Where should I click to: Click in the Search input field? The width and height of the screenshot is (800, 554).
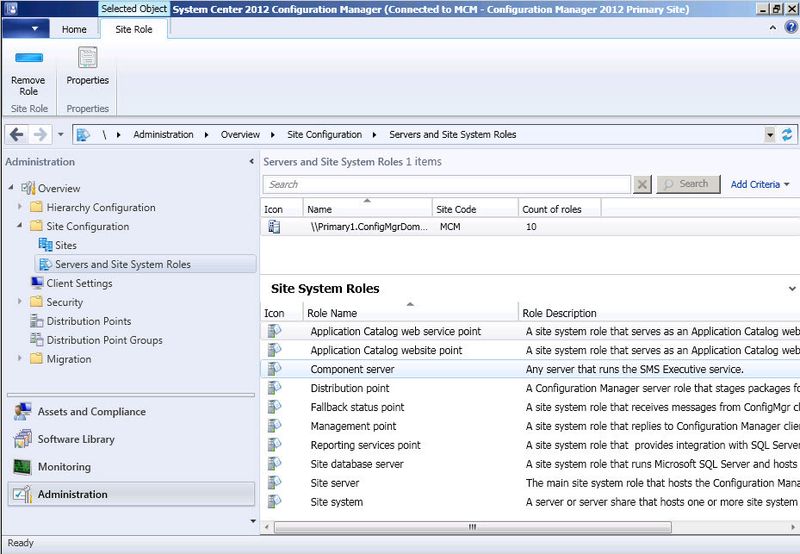coord(447,184)
